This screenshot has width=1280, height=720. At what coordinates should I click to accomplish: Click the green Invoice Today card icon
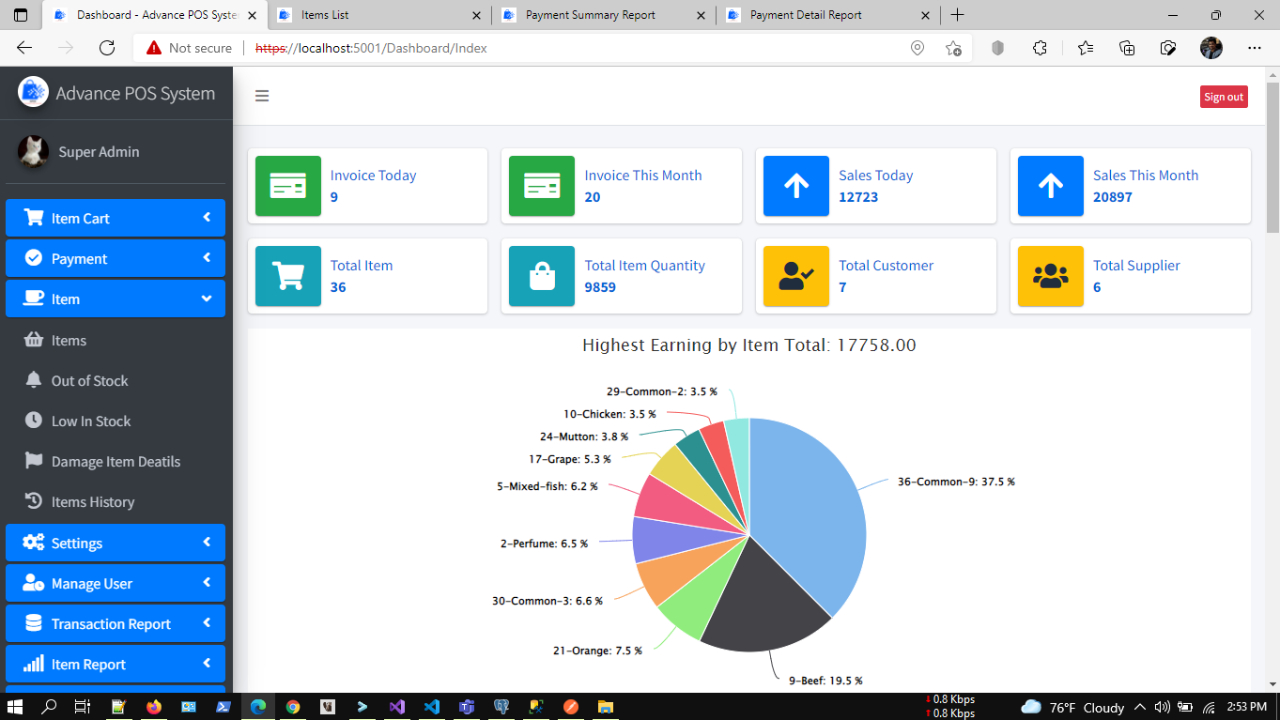(x=288, y=186)
